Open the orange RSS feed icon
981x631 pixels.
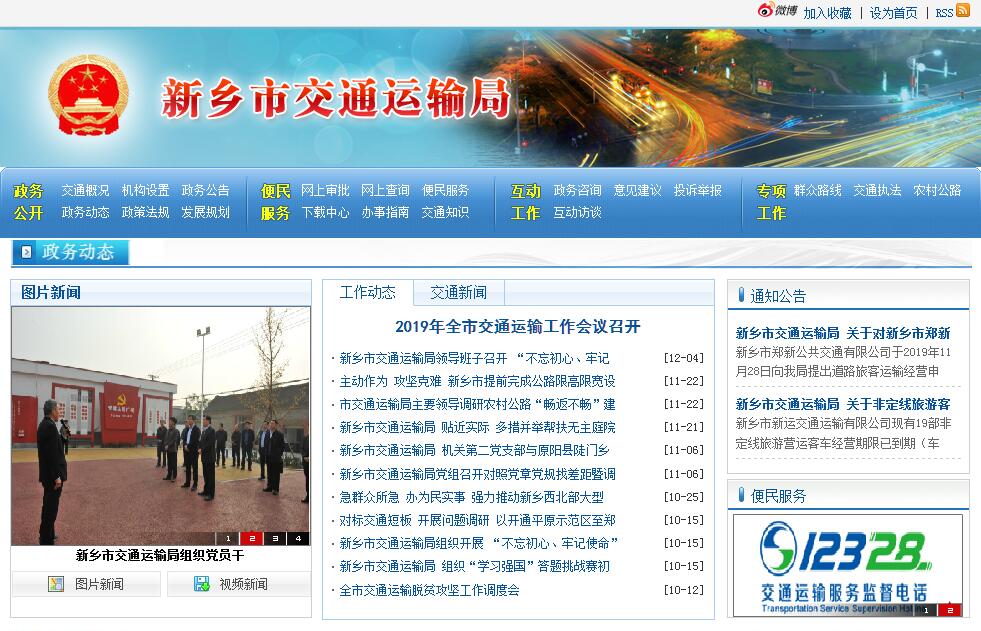coord(963,11)
